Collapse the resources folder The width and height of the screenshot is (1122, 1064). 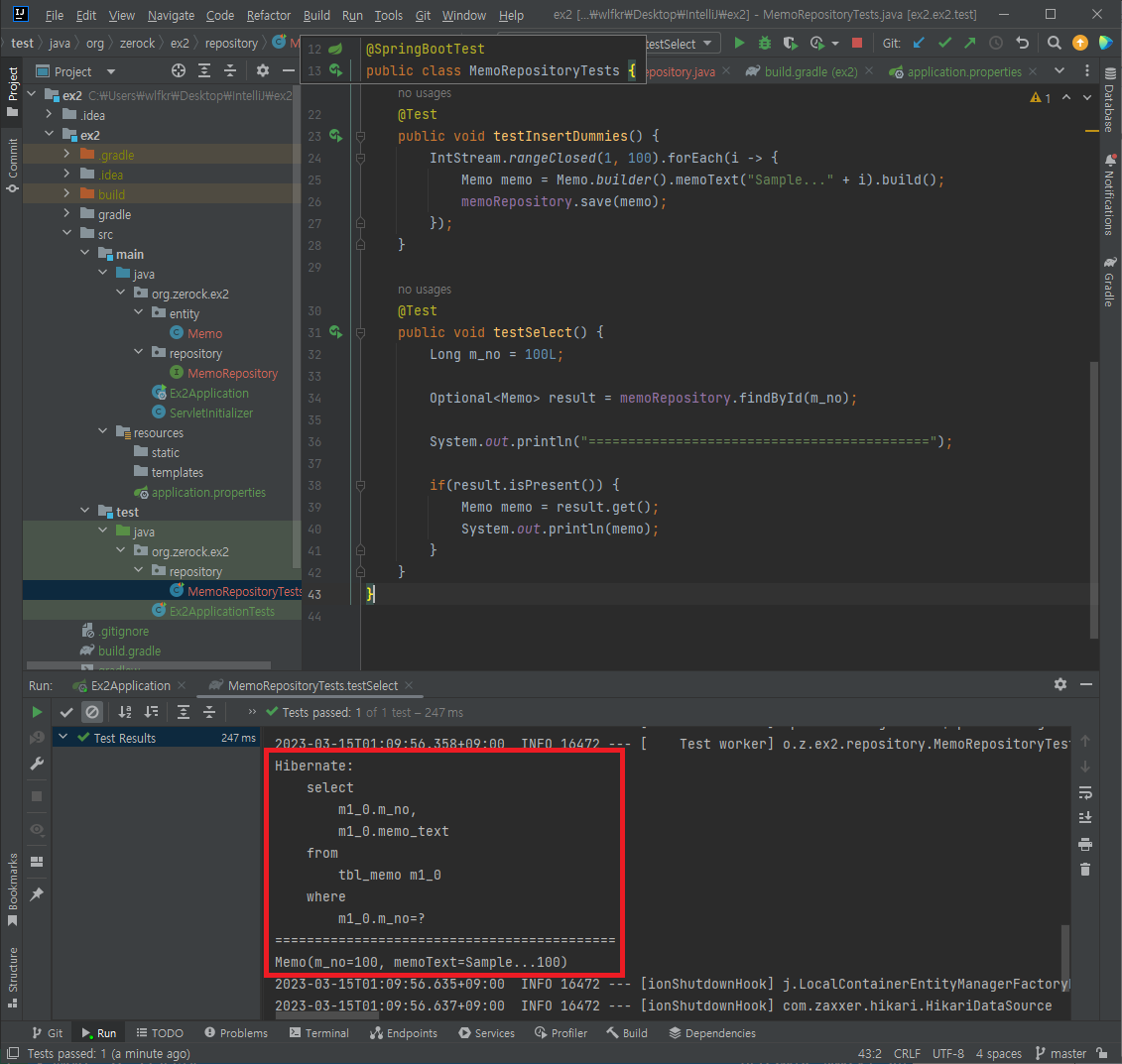[x=102, y=431]
